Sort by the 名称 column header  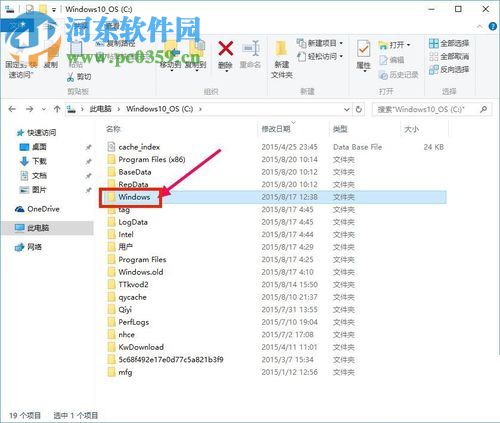[113, 129]
